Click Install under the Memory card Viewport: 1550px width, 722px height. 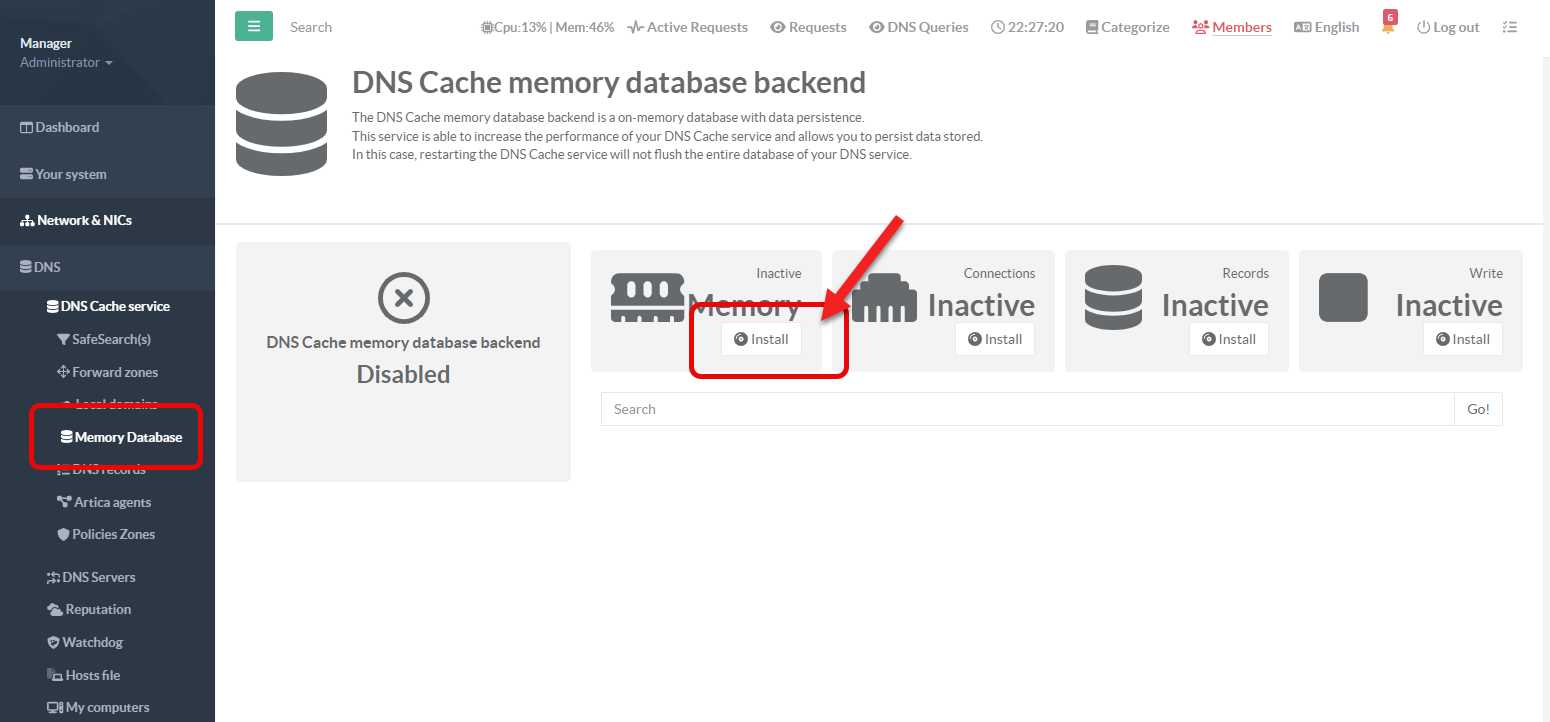click(761, 339)
